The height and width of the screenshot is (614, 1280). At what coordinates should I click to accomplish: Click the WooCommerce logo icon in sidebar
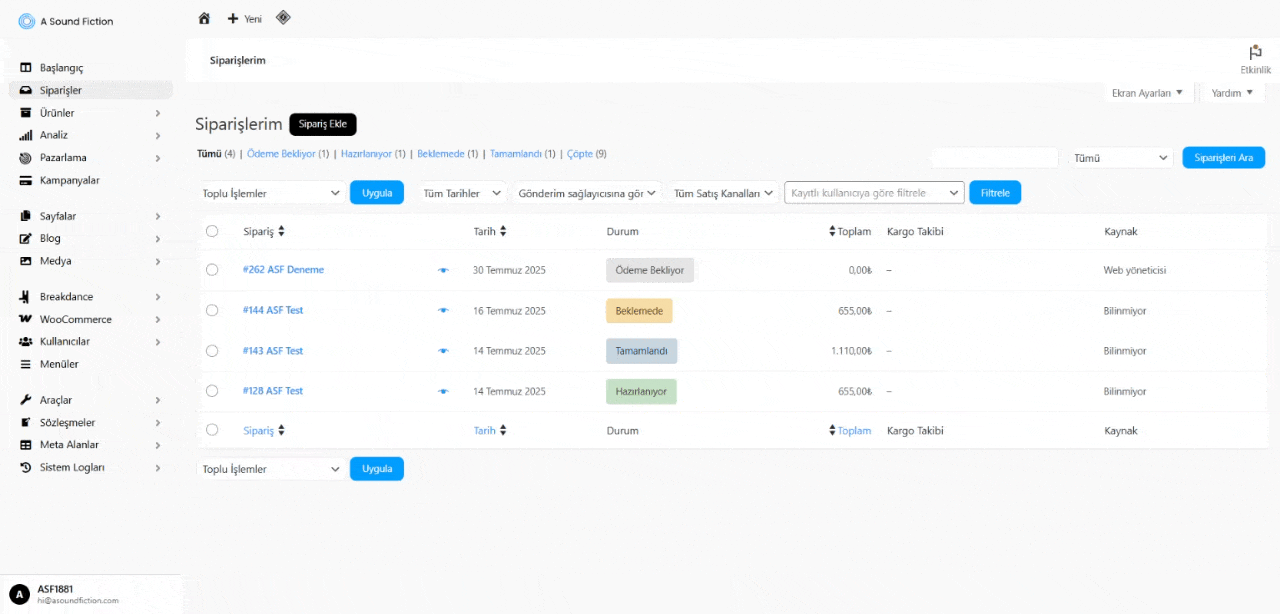26,320
